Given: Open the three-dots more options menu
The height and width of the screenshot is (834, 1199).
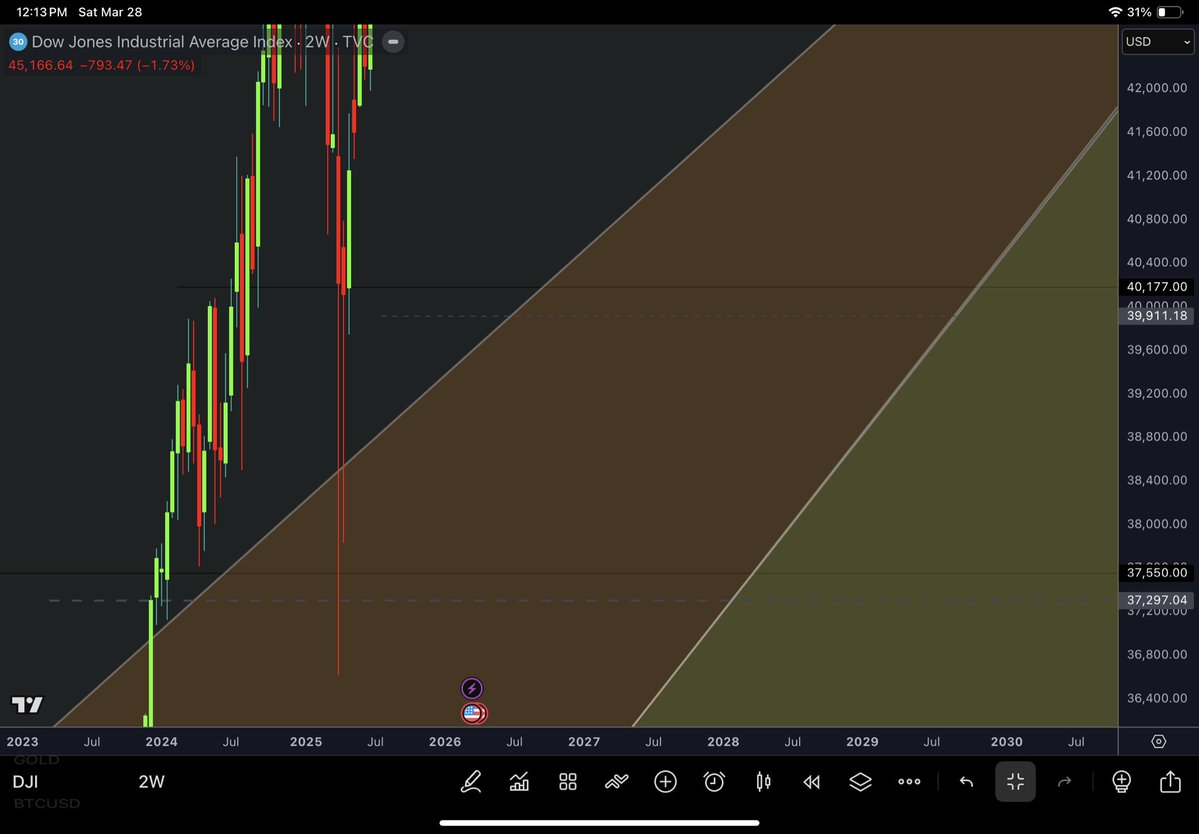Looking at the screenshot, I should click(x=909, y=781).
